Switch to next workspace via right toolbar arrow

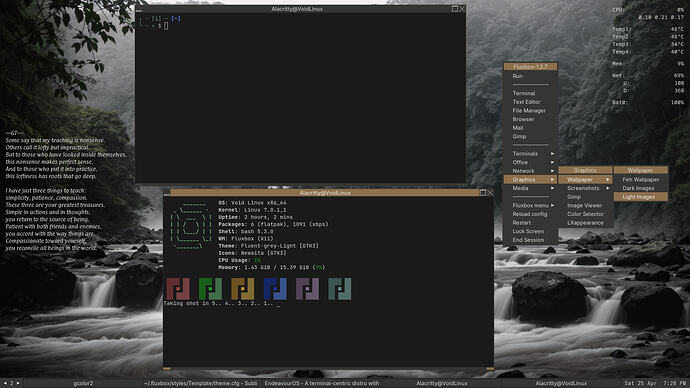(18, 383)
